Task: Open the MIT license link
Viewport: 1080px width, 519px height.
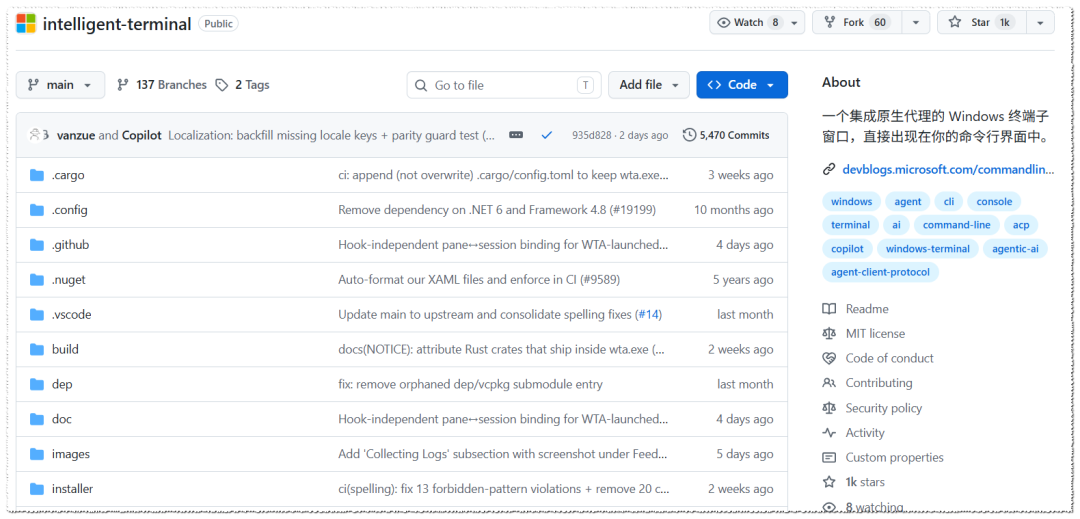Action: pos(875,334)
